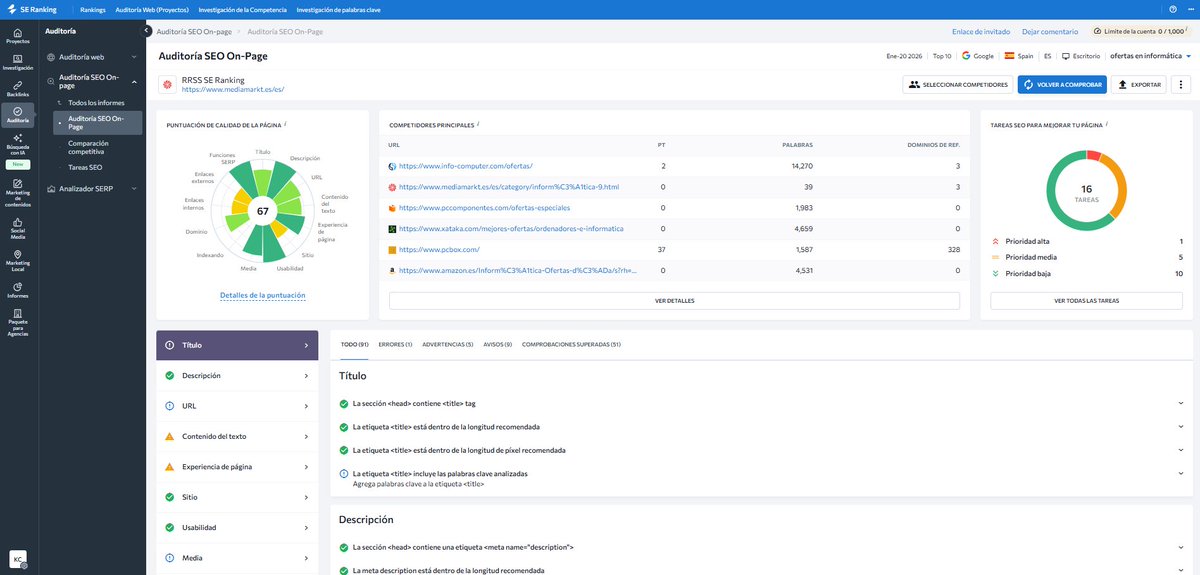Click VER DETALLES under competitors
The width and height of the screenshot is (1200, 575).
coord(674,300)
